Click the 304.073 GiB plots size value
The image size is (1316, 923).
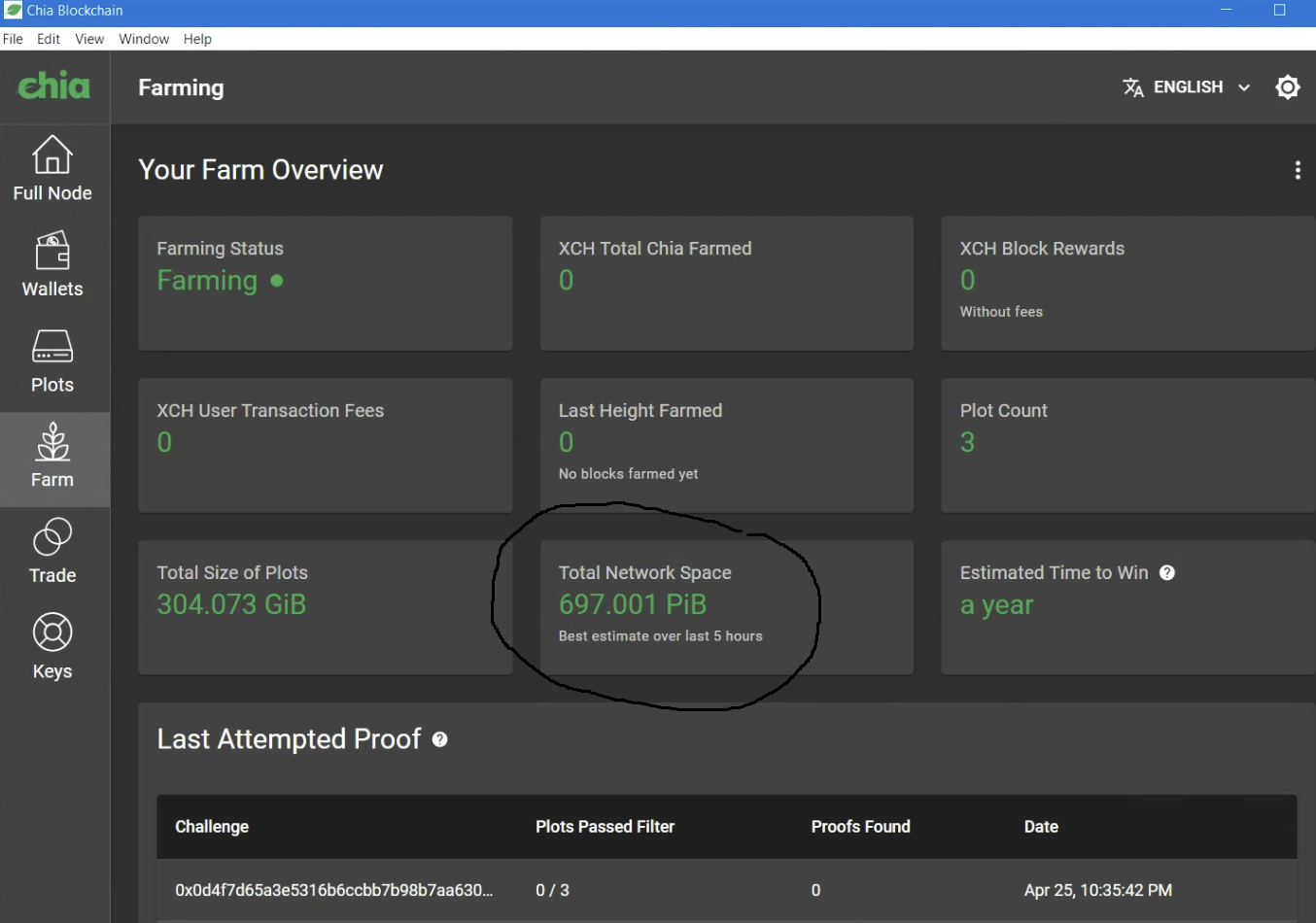pyautogui.click(x=231, y=604)
